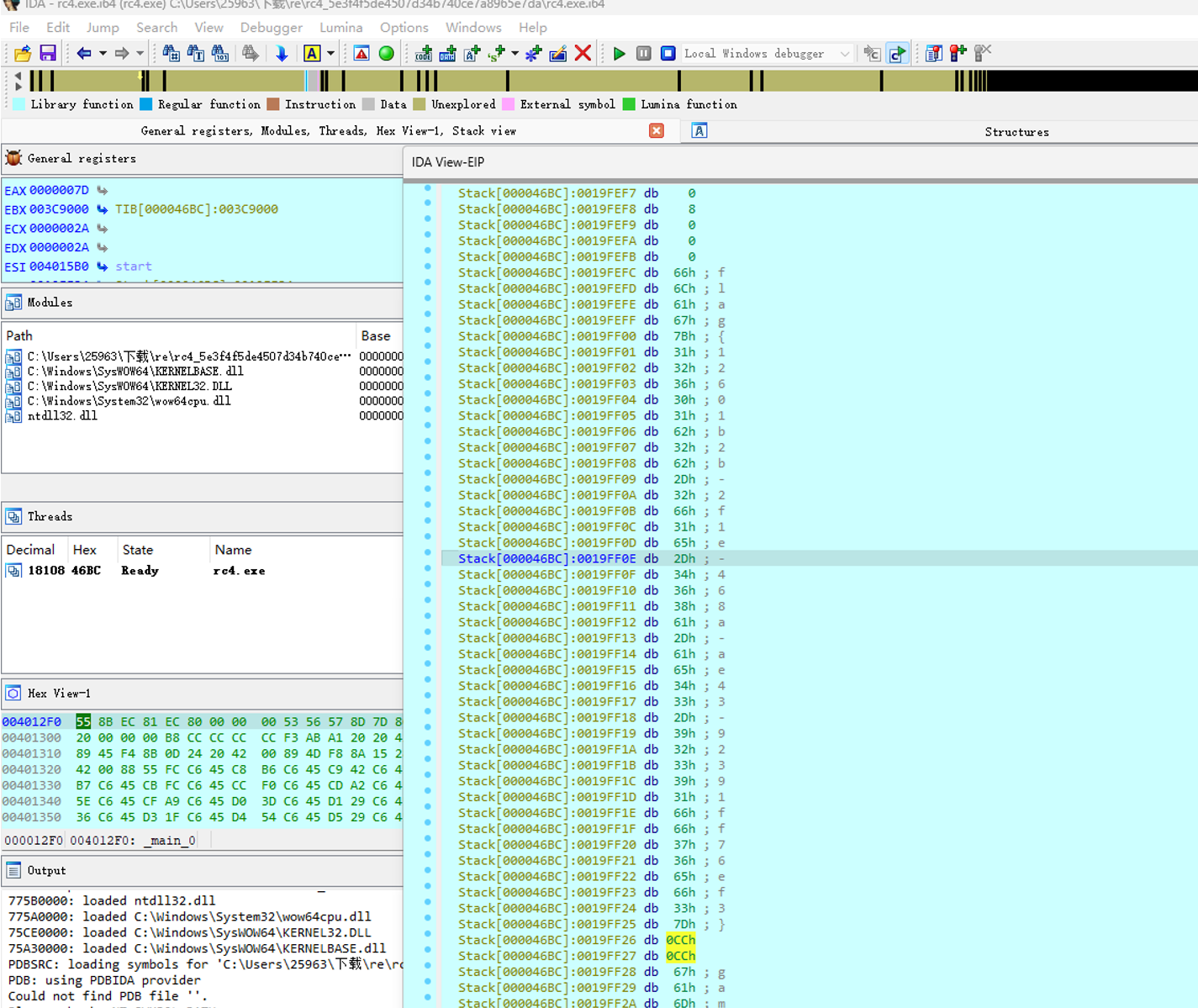Click the Regular function blue swatch

(x=145, y=104)
